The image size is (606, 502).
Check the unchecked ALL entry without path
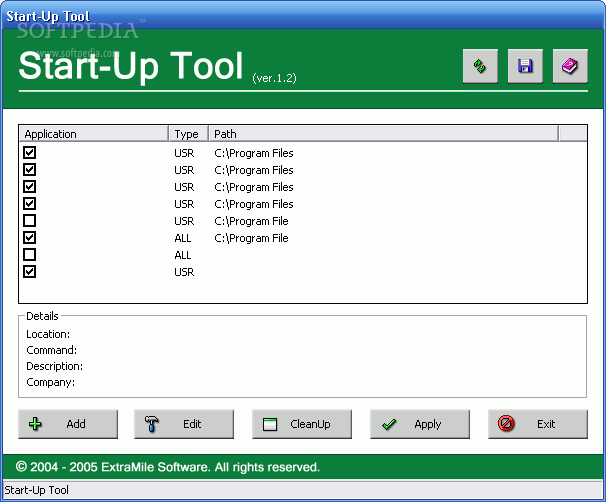click(30, 255)
